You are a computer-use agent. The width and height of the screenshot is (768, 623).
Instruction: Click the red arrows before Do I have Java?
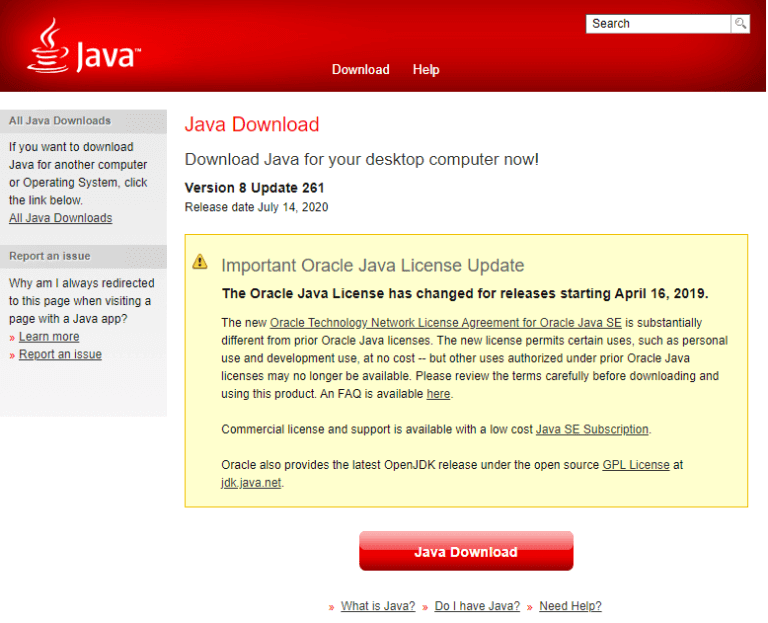click(x=425, y=607)
